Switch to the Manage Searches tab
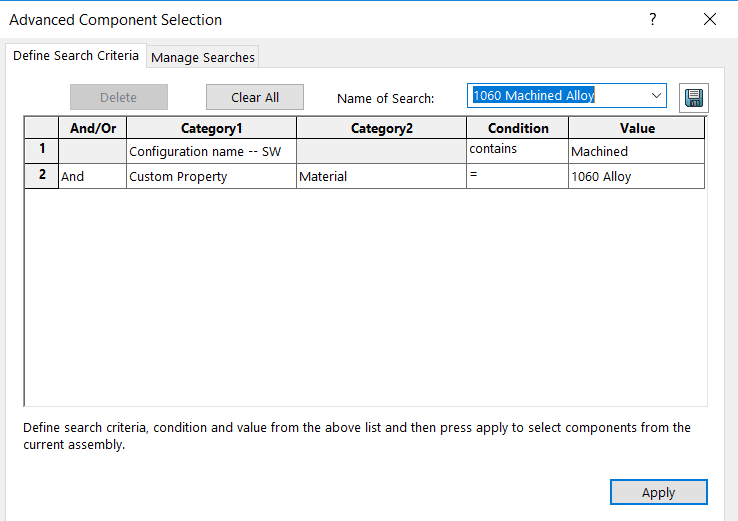The height and width of the screenshot is (521, 738). 203,57
